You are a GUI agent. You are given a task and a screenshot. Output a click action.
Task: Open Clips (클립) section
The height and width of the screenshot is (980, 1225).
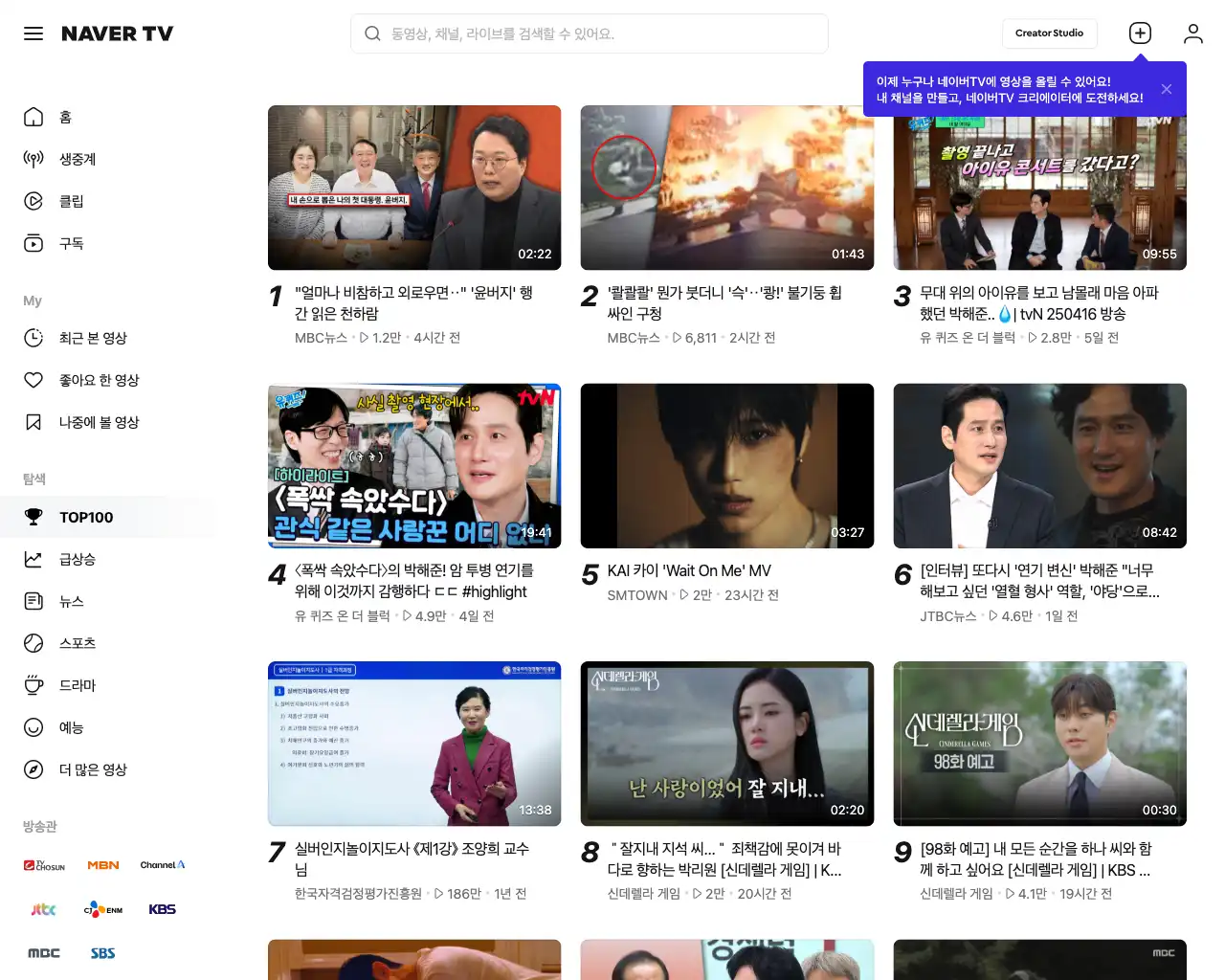pos(71,201)
